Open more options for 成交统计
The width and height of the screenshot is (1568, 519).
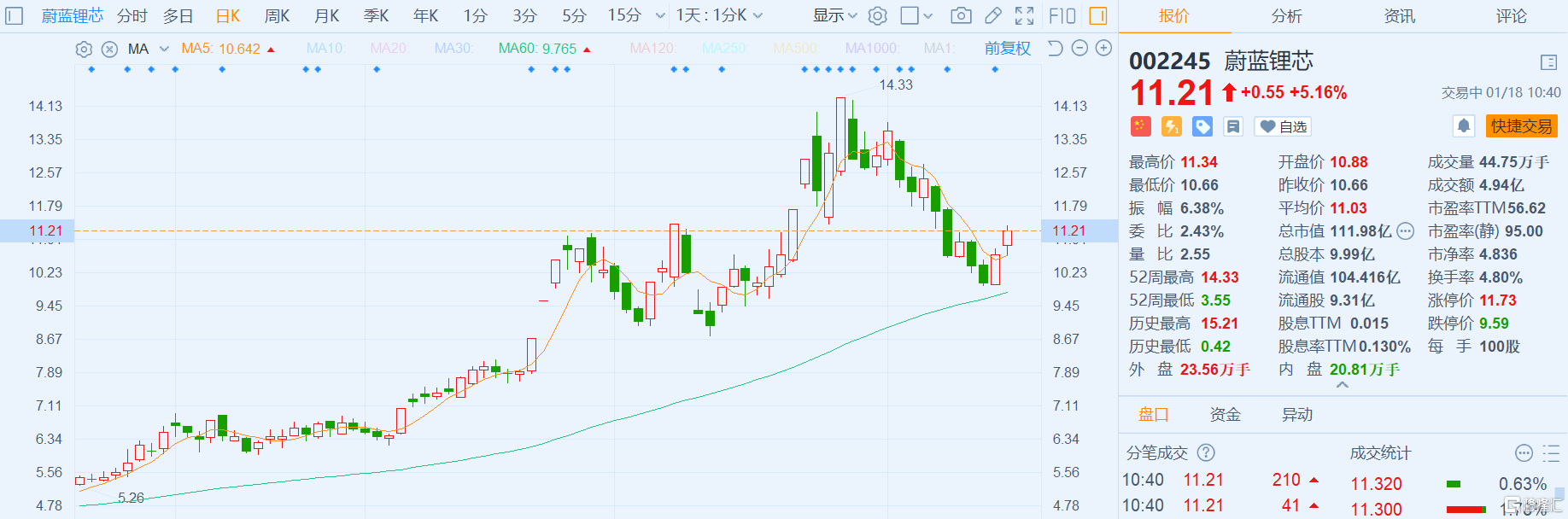pyautogui.click(x=1524, y=453)
